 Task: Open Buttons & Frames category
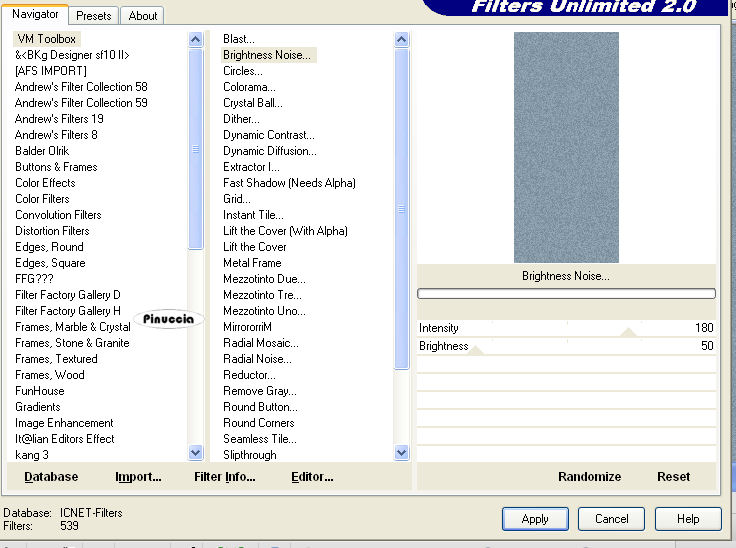[x=56, y=167]
